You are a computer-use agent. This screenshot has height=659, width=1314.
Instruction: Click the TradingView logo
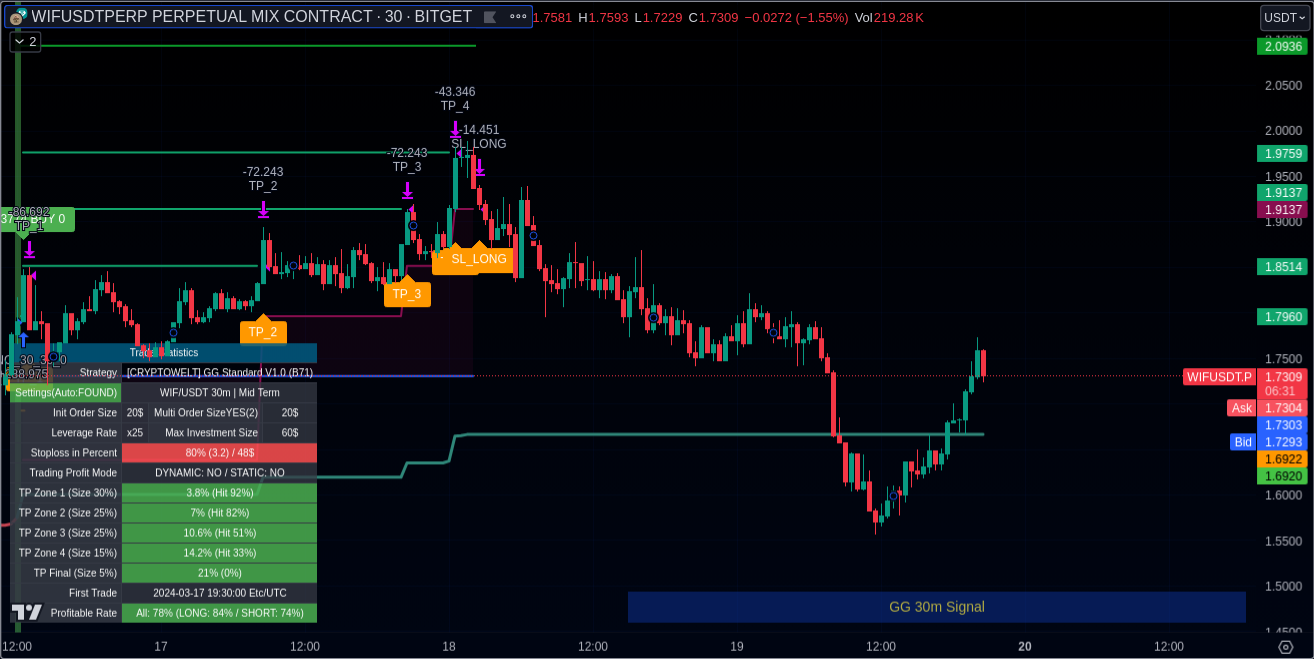click(x=27, y=612)
